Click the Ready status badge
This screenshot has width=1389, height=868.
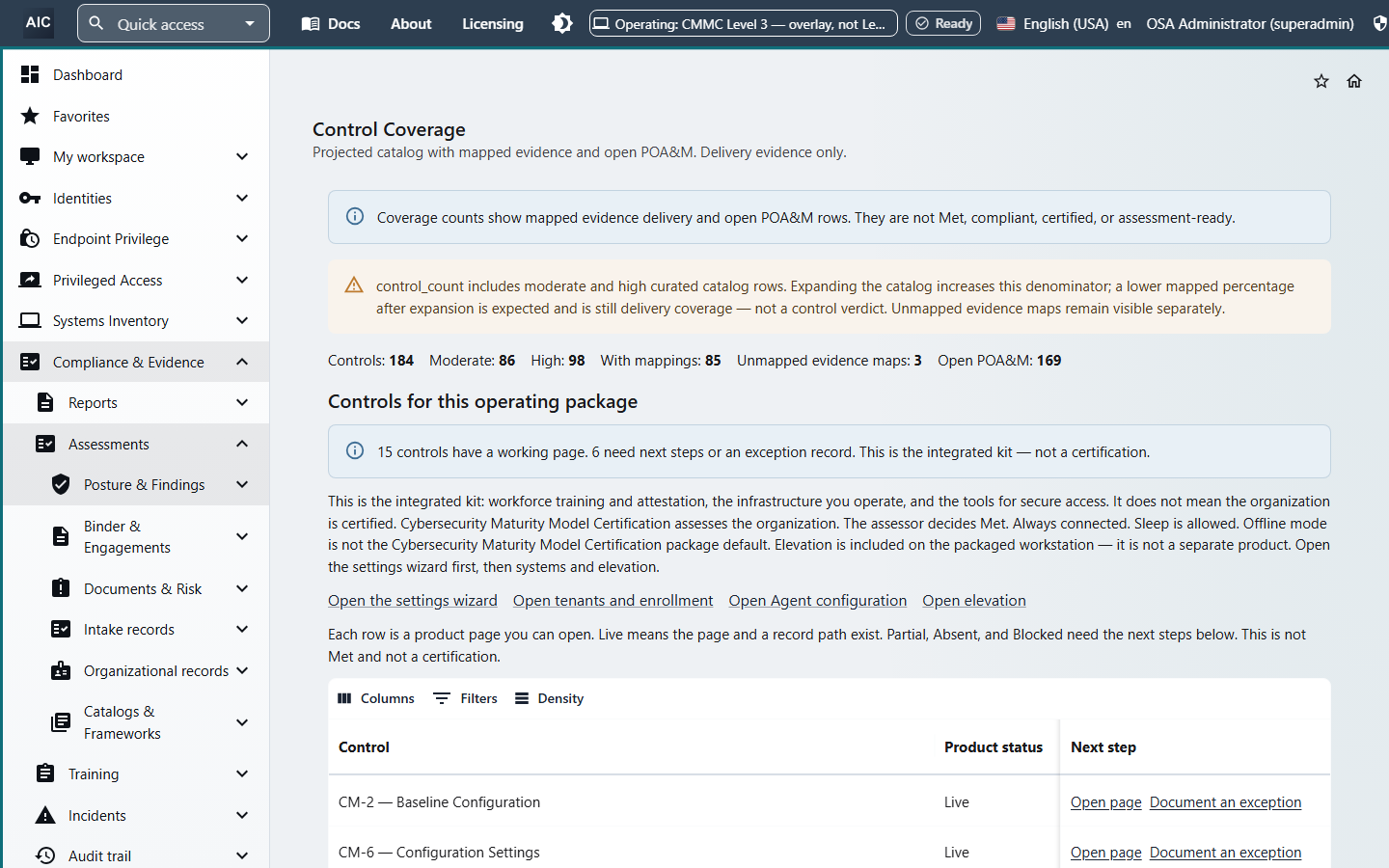click(943, 23)
